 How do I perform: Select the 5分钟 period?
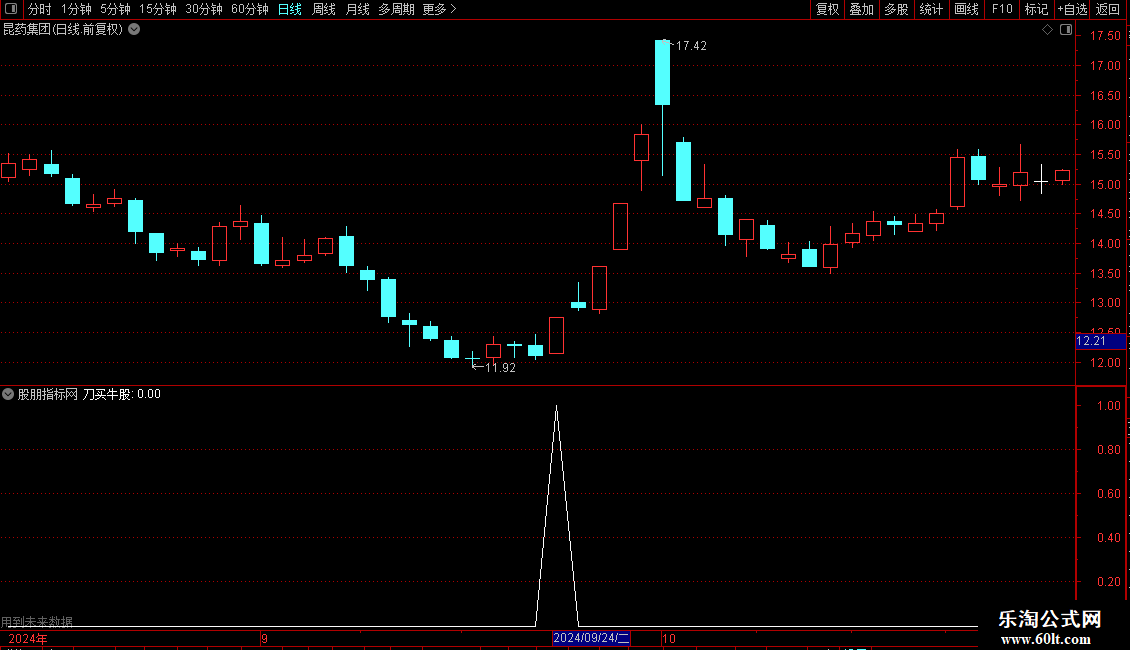pyautogui.click(x=115, y=9)
